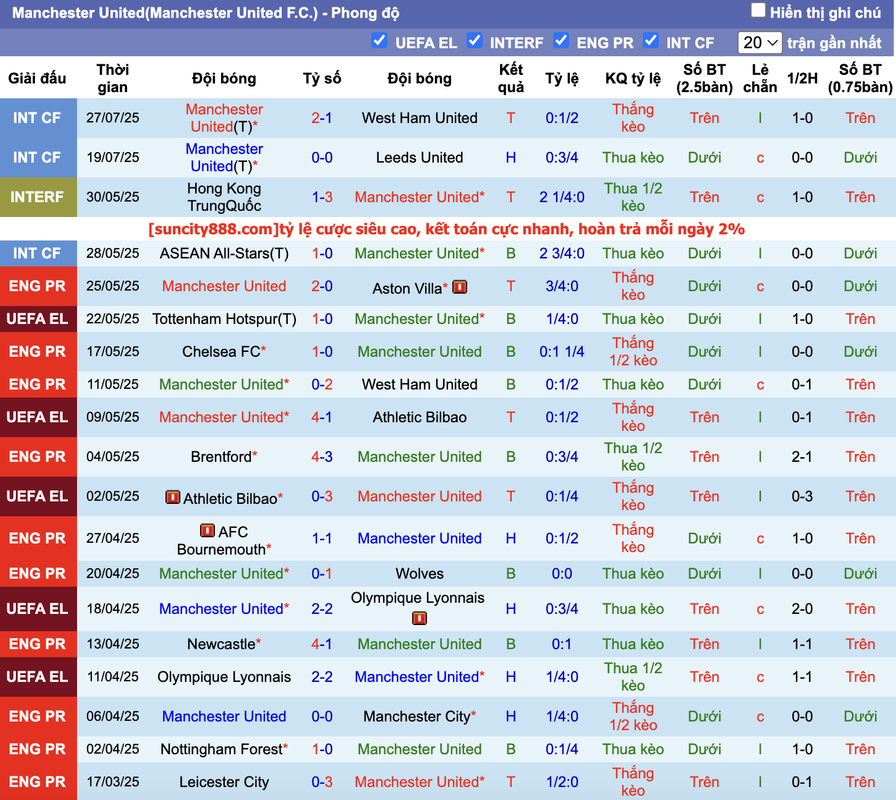Click the 0:0 odds in Wolves row
The width and height of the screenshot is (896, 800).
[562, 573]
